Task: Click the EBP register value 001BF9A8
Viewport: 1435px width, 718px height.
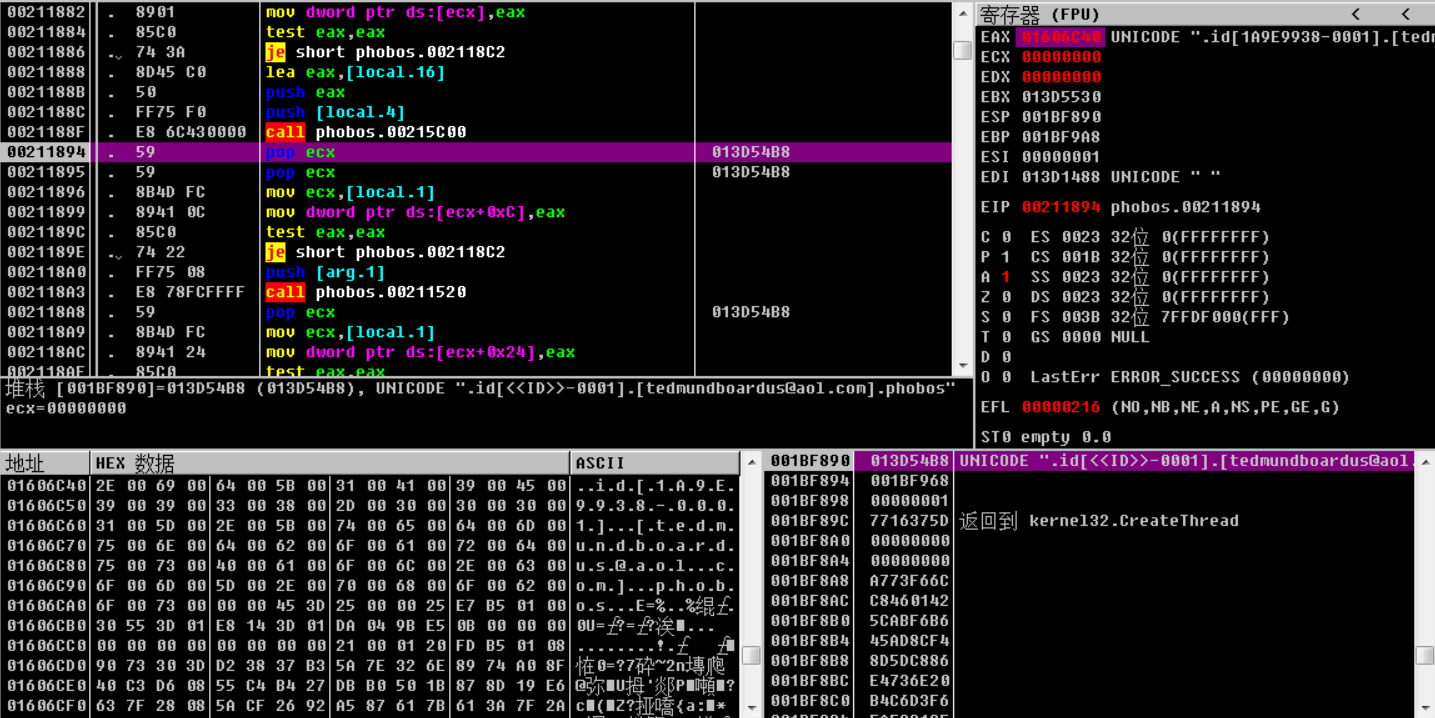Action: pyautogui.click(x=1061, y=137)
